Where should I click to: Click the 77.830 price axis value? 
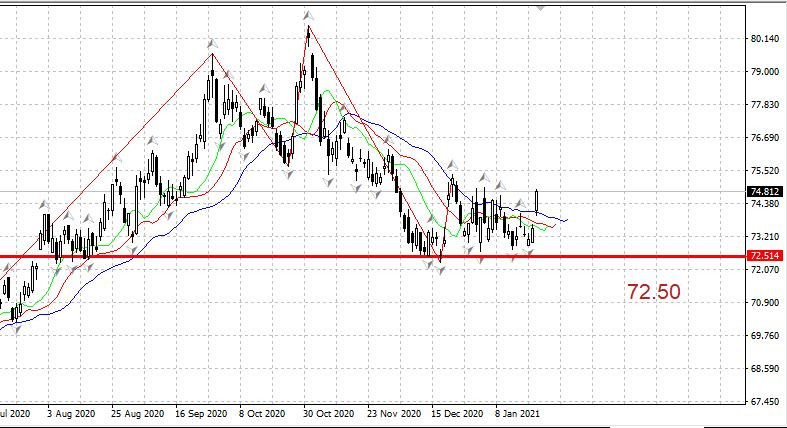click(765, 105)
